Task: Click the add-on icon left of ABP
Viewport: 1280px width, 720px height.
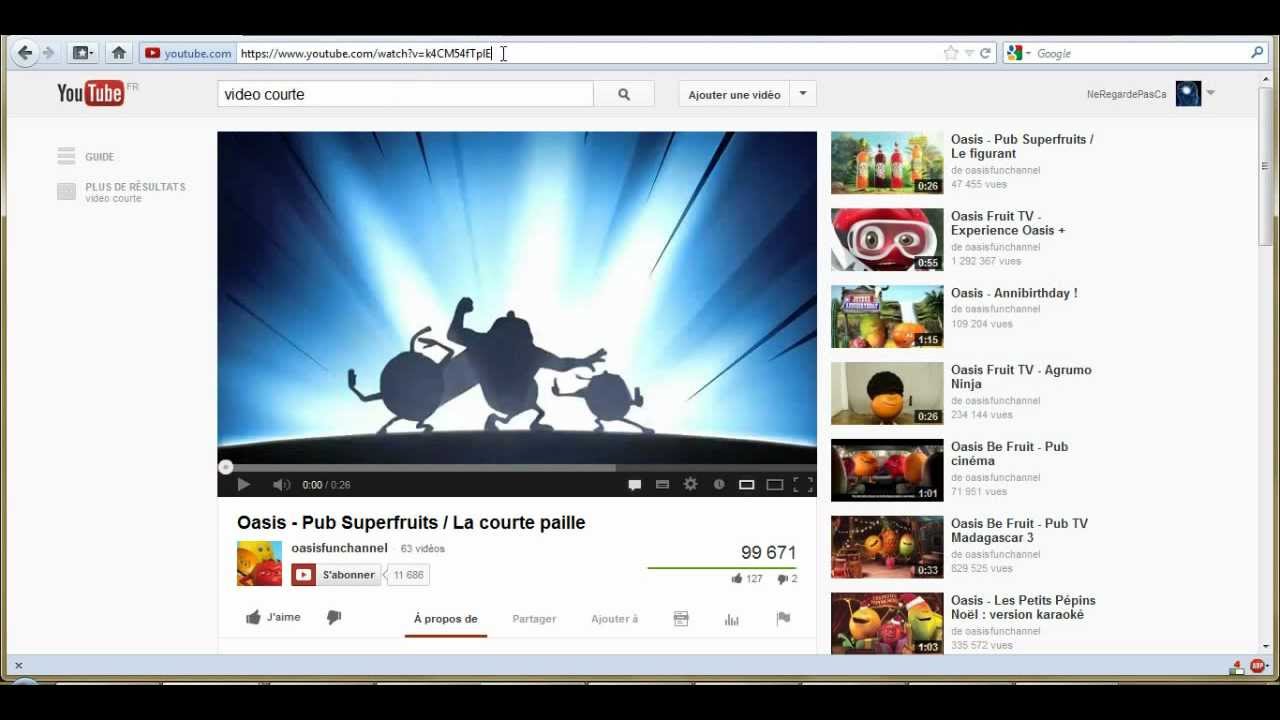Action: [x=1237, y=666]
